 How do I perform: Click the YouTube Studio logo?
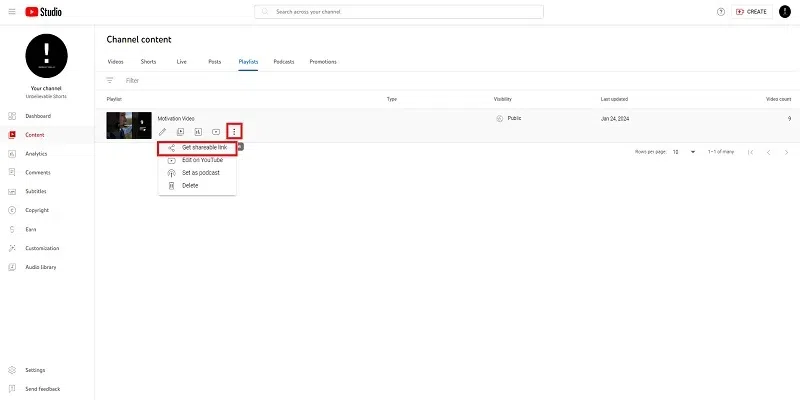click(43, 12)
